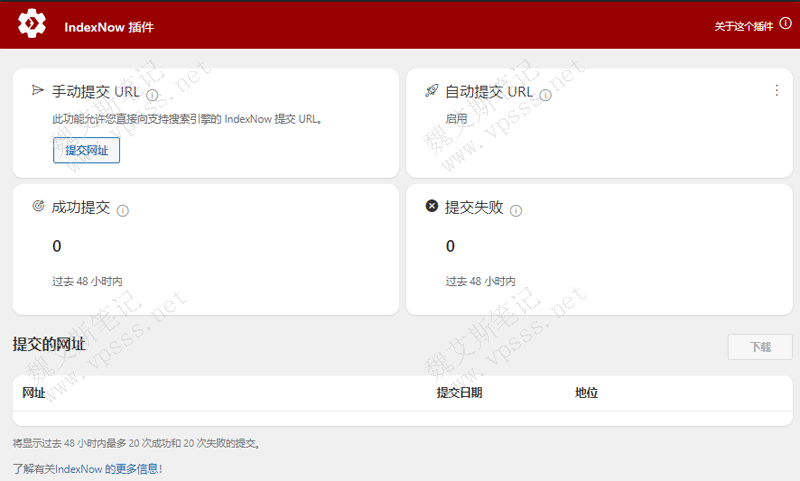Click the rocket icon for automatic submission

pos(432,91)
